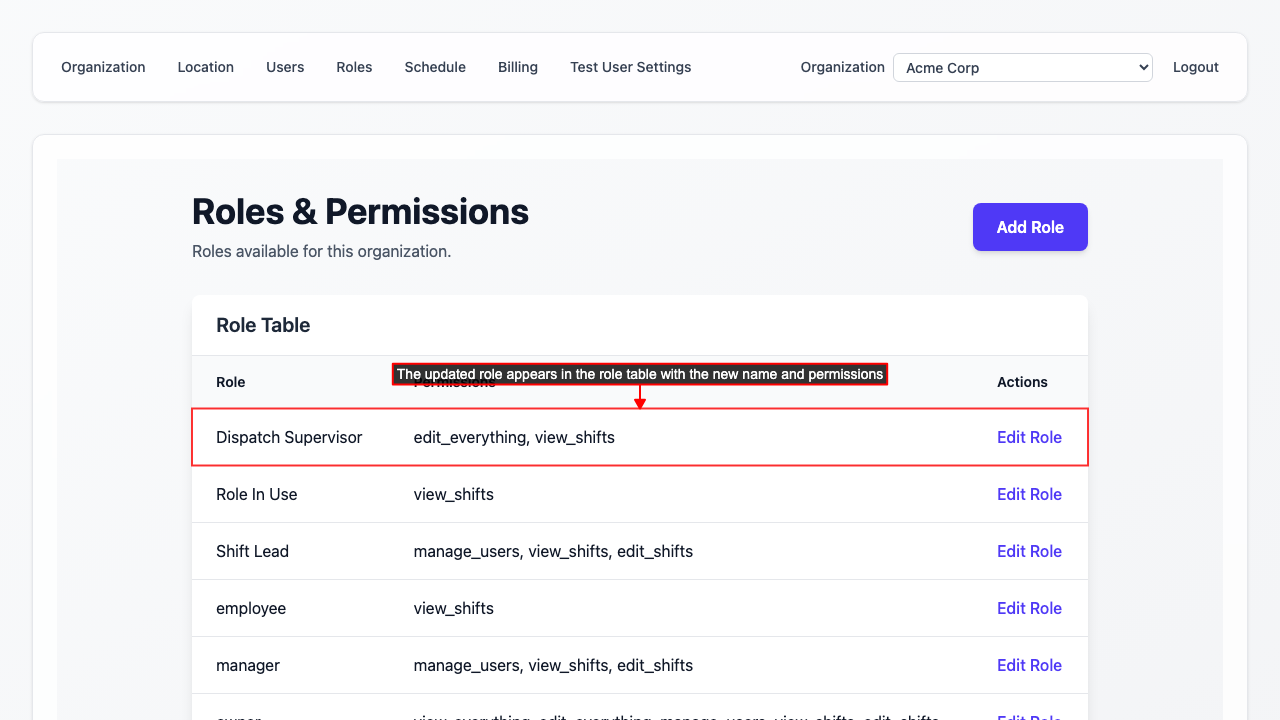Select the Shift Lead role name cell
This screenshot has height=720, width=1280.
pyautogui.click(x=252, y=551)
